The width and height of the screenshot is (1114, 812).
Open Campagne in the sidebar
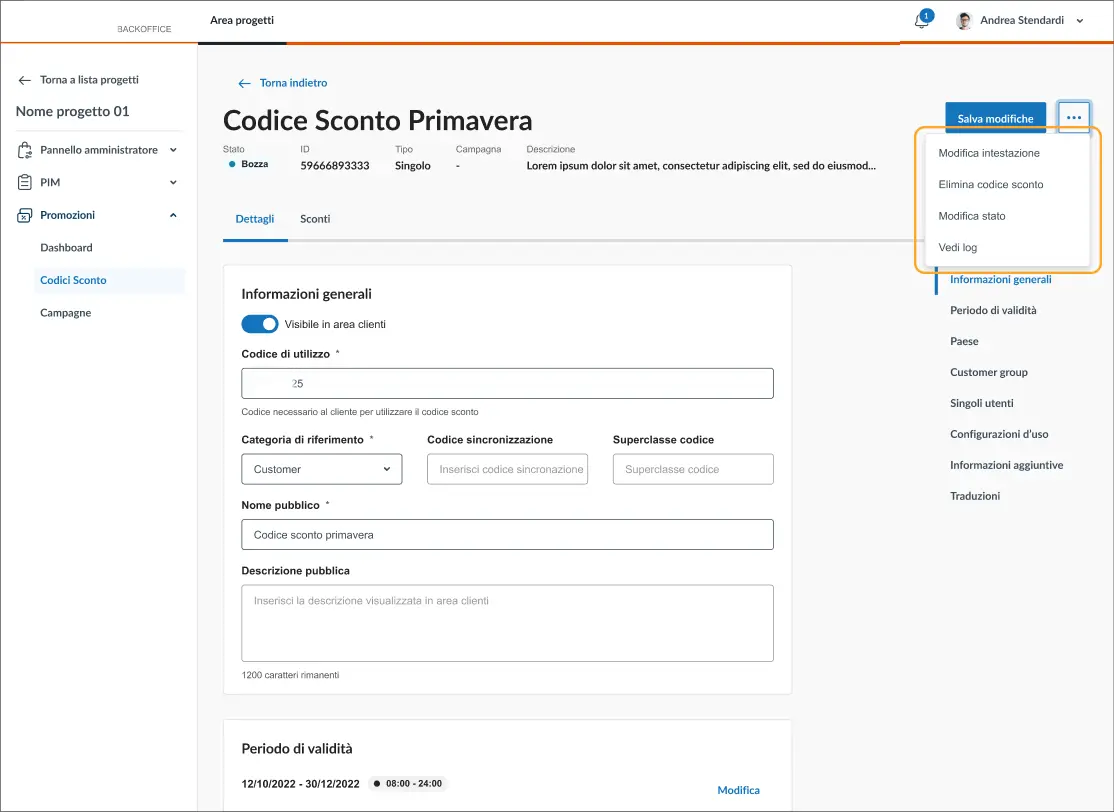[x=65, y=313]
